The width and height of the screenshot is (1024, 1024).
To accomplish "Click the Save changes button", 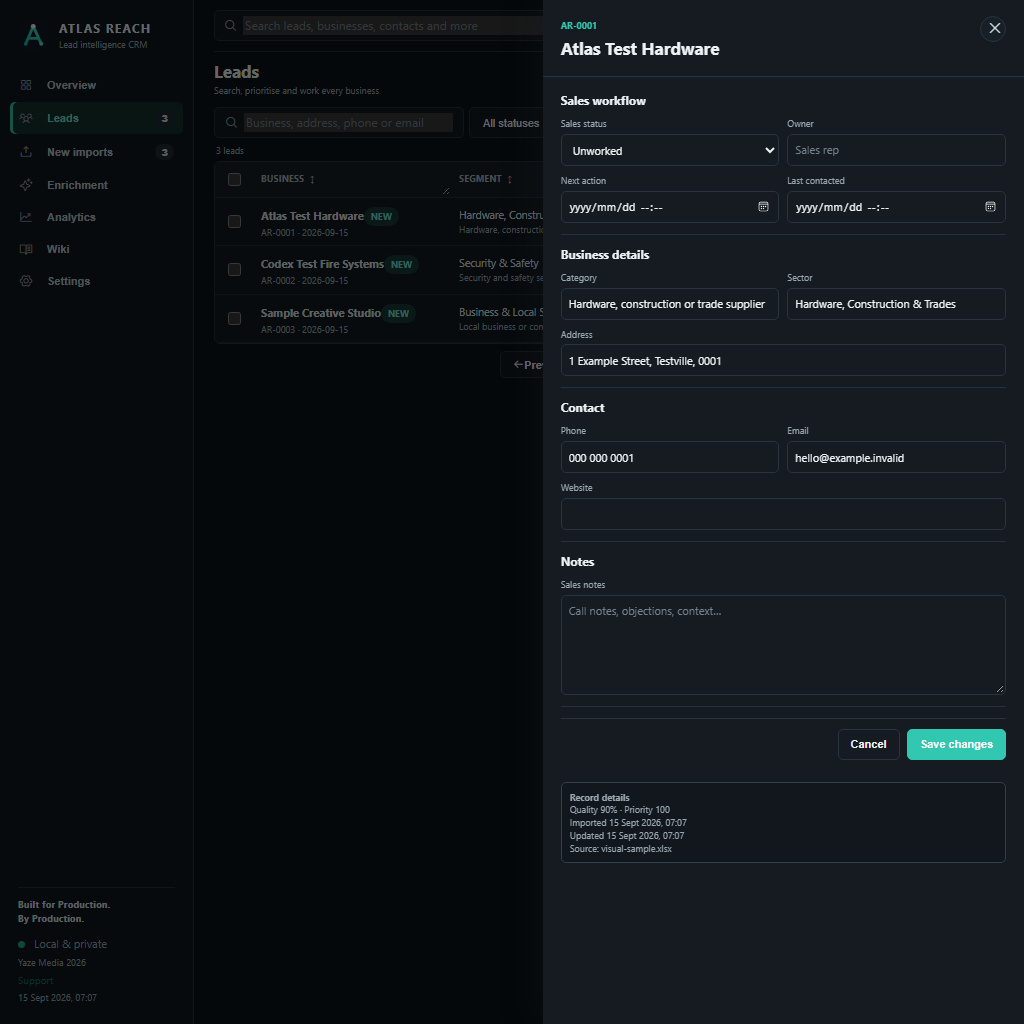I will [x=957, y=745].
